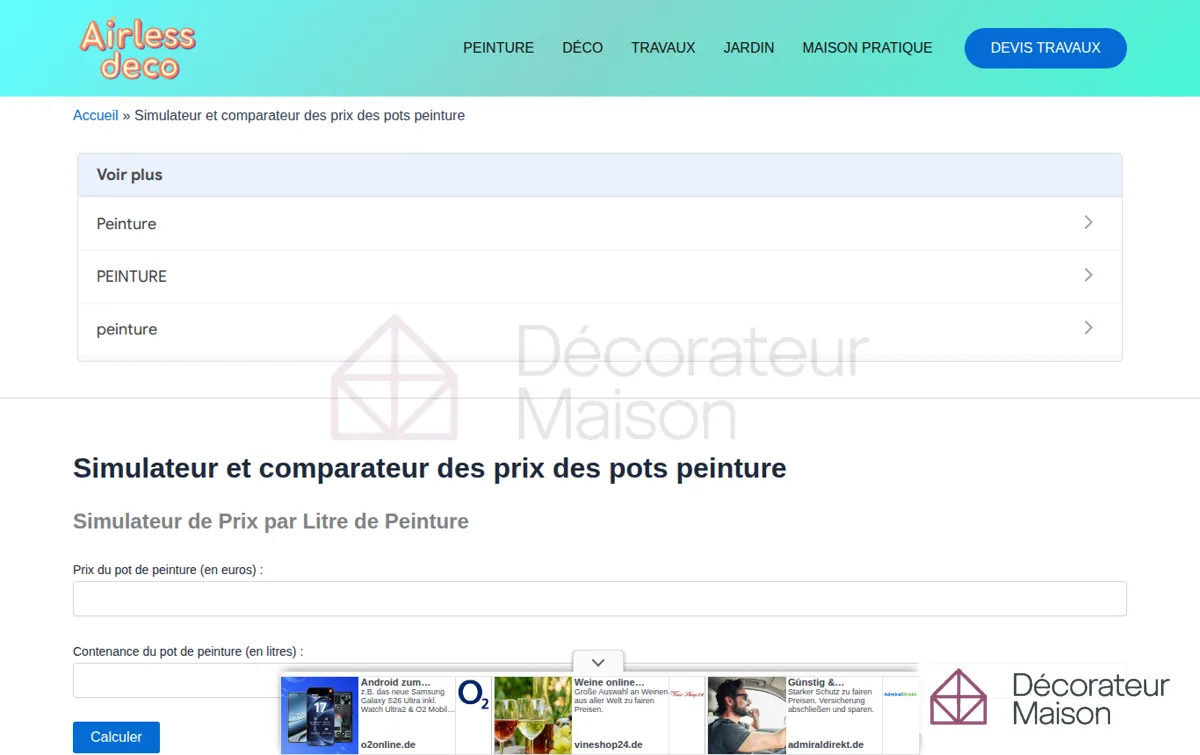The height and width of the screenshot is (755, 1200).
Task: Click the 'Android zum' ad headline
Action: (396, 683)
